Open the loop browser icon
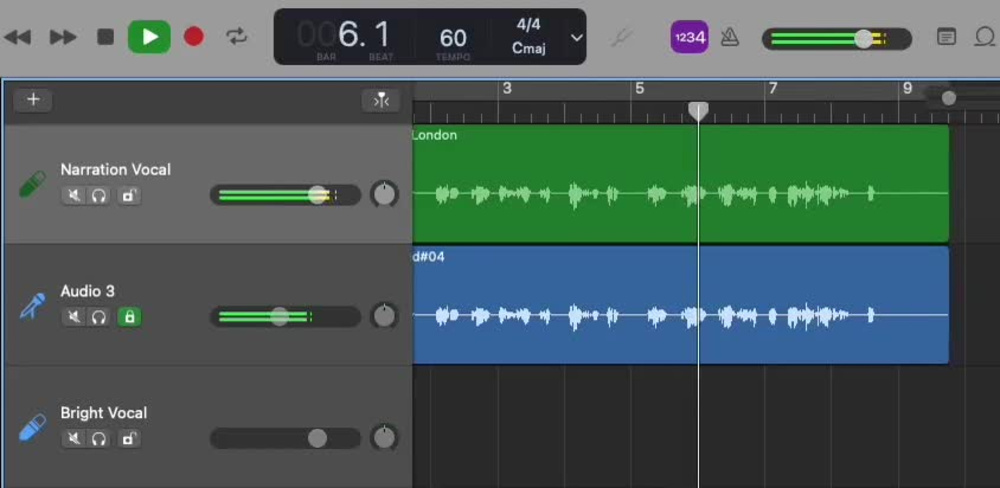The width and height of the screenshot is (1000, 488). click(985, 37)
